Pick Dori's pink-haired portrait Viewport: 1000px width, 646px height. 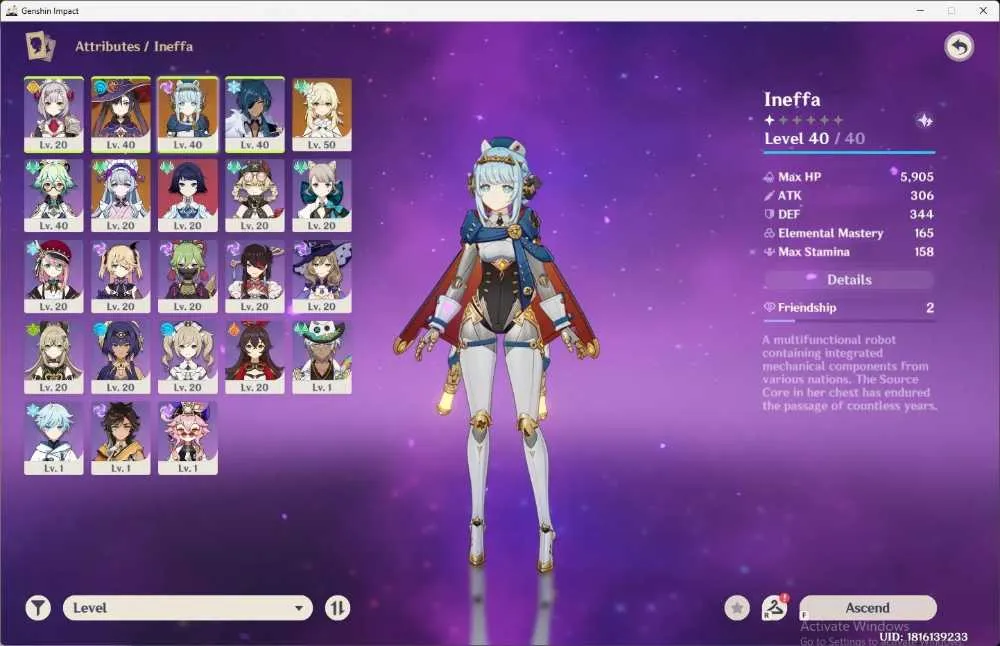(188, 438)
